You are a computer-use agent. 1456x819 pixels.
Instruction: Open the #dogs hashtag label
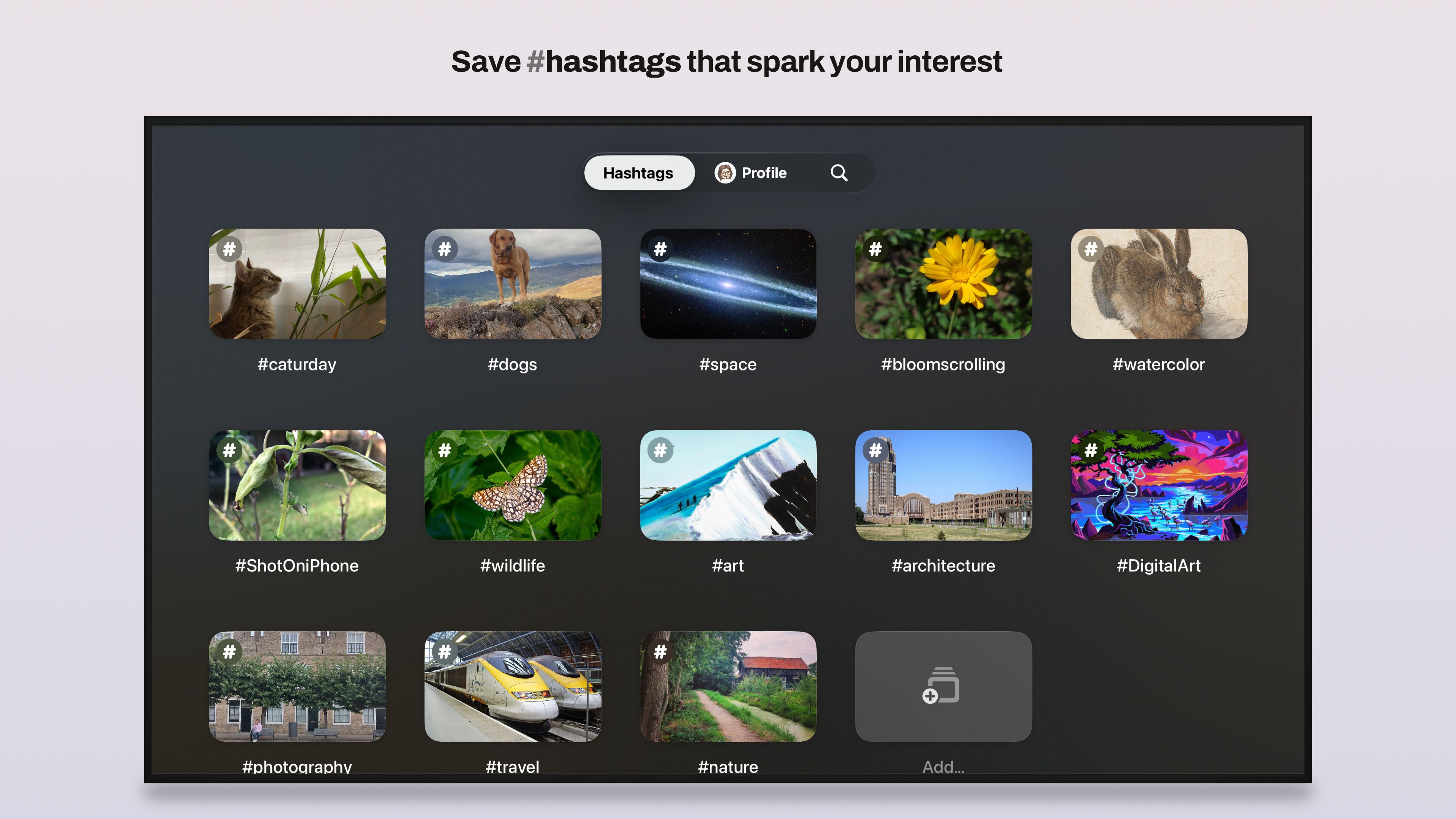512,364
